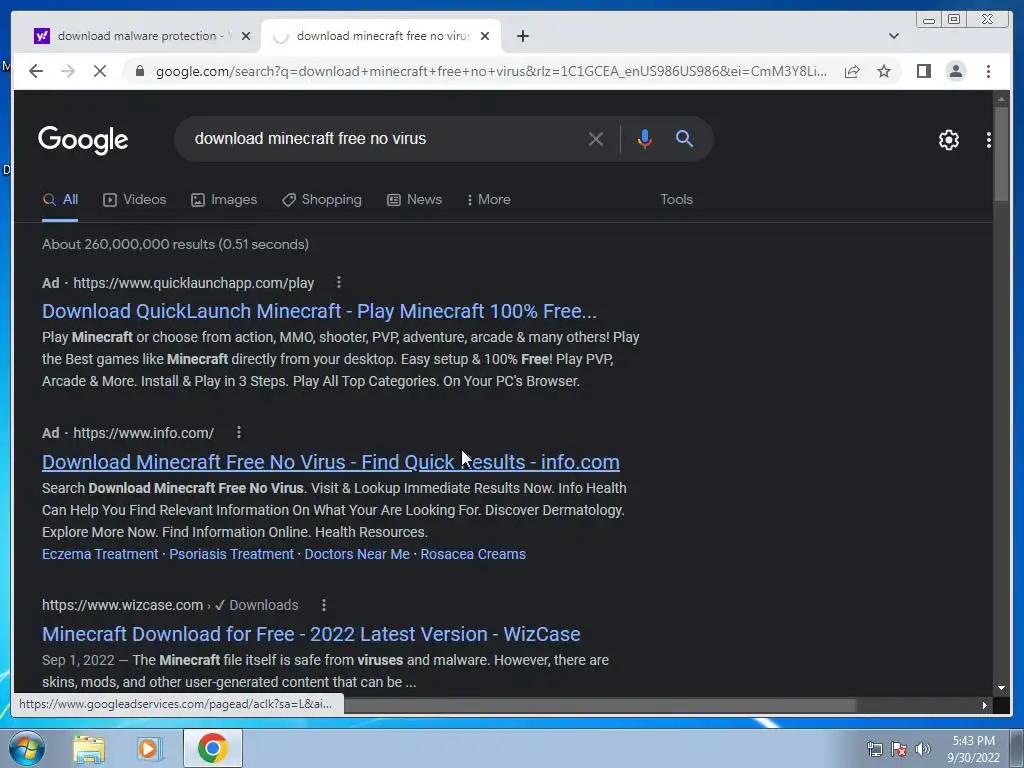Open WizCase Minecraft Download result
Viewport: 1024px width, 768px height.
[x=311, y=634]
